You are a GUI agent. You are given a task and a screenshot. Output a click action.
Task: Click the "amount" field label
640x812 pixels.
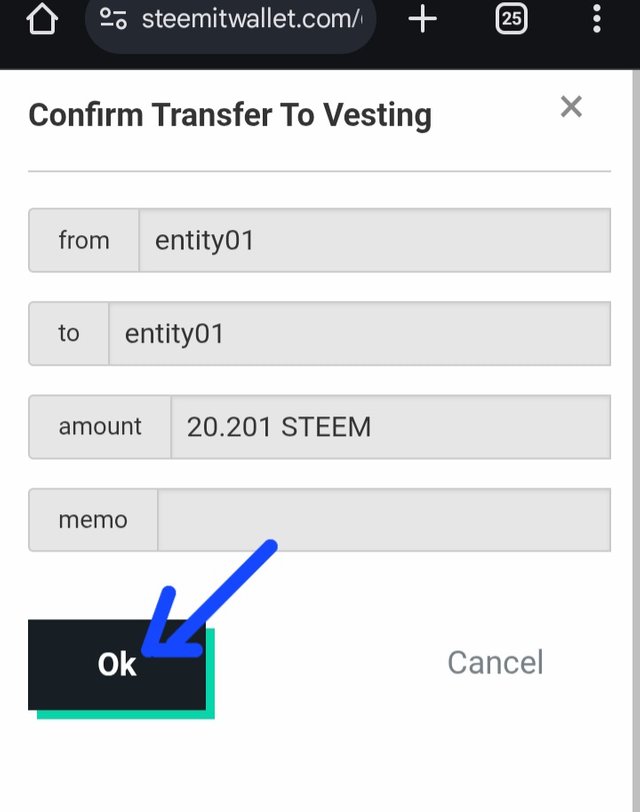pyautogui.click(x=100, y=427)
